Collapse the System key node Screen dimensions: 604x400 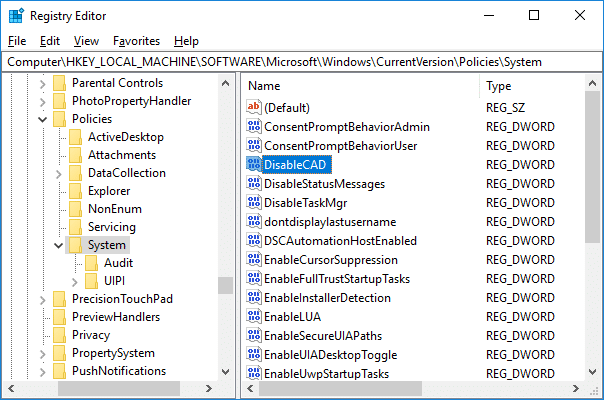58,245
